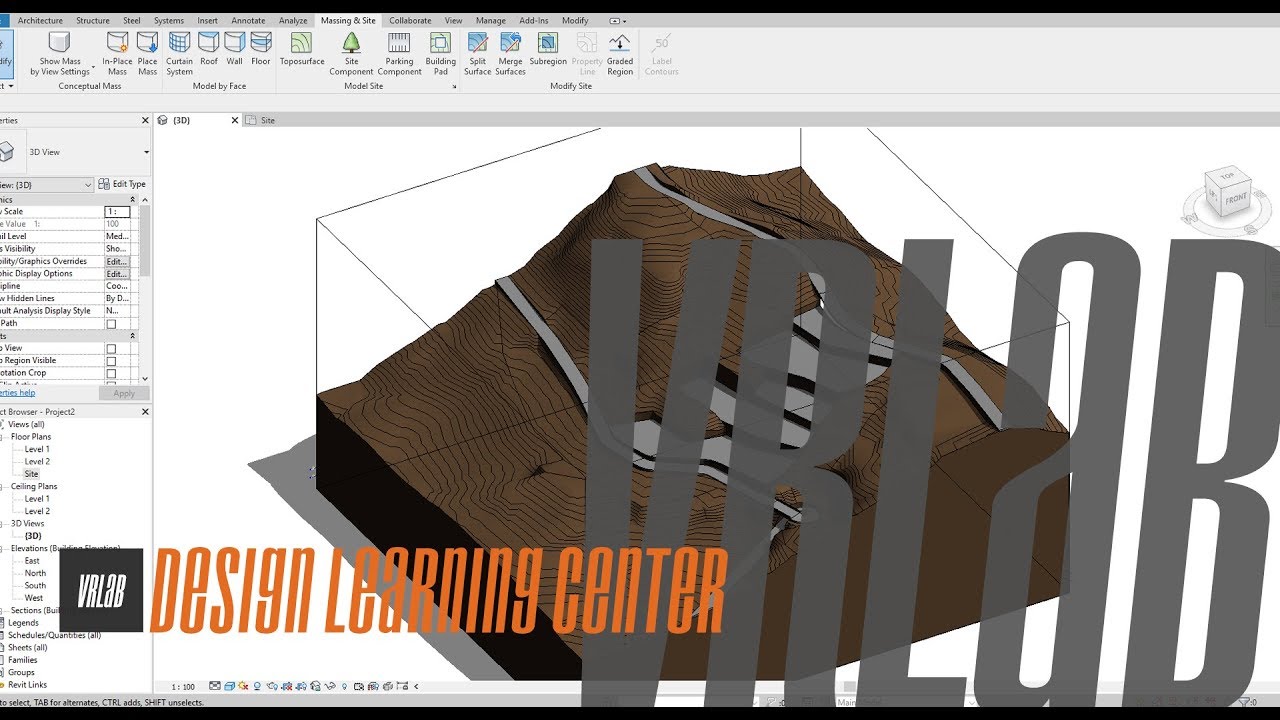Collapse the Graphics properties section
The height and width of the screenshot is (720, 1280).
pos(132,200)
